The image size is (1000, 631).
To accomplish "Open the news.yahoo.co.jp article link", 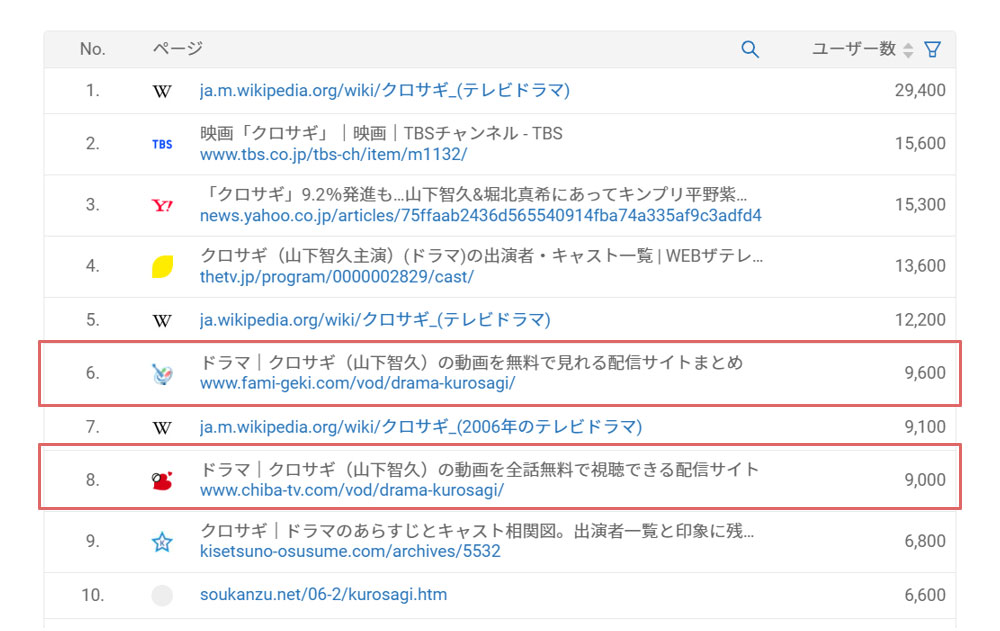I will pos(480,216).
